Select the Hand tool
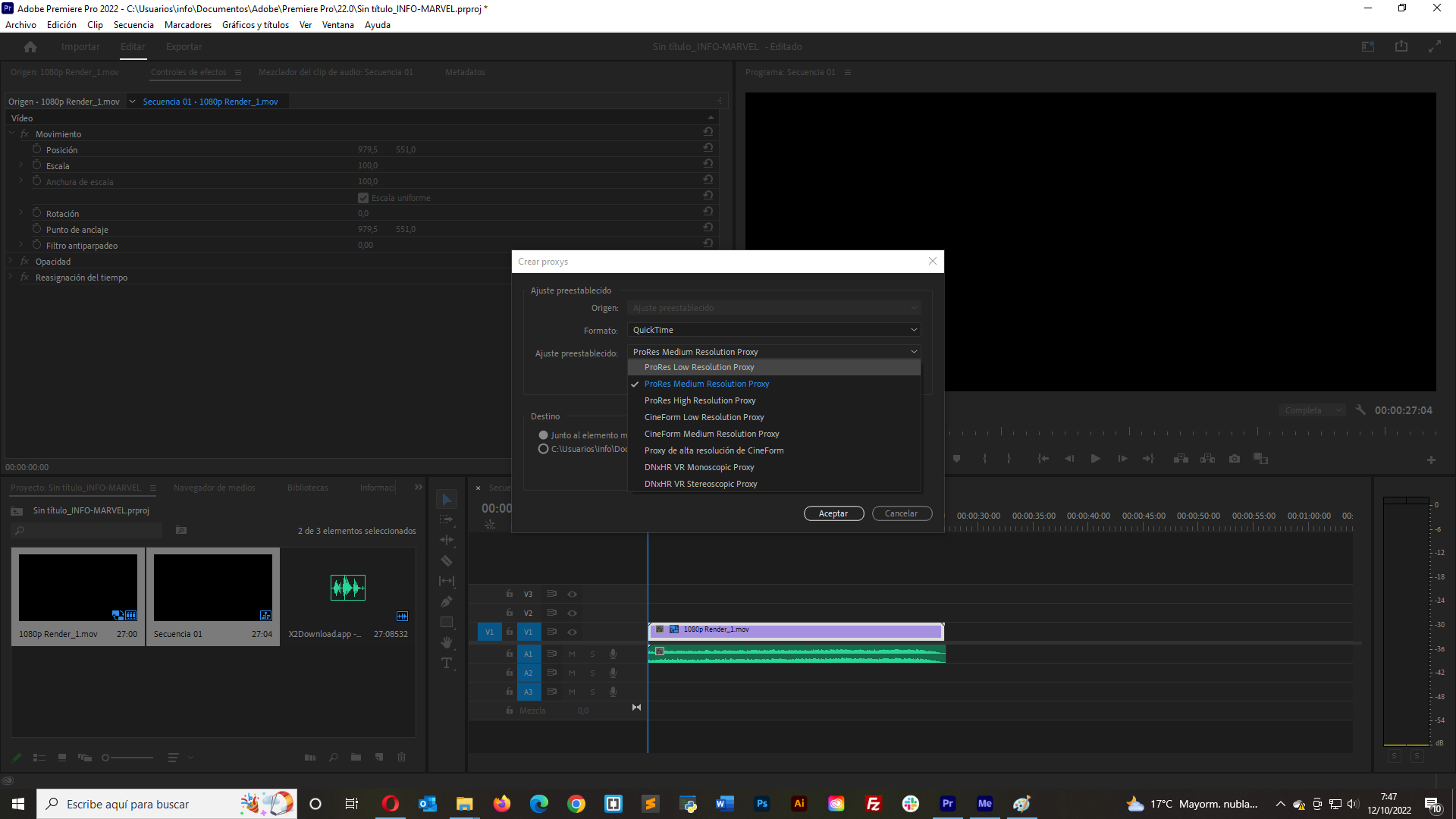Screen dimensions: 1456x819 coord(447,642)
